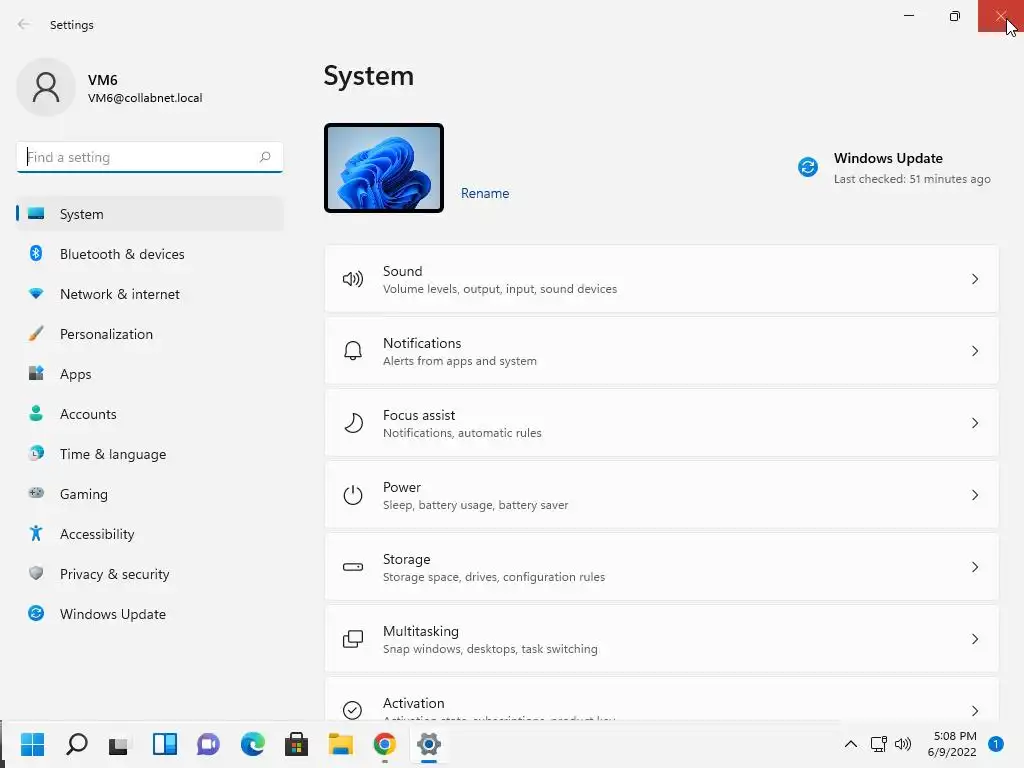Click the Notifications bell icon
The image size is (1024, 768).
pos(353,351)
